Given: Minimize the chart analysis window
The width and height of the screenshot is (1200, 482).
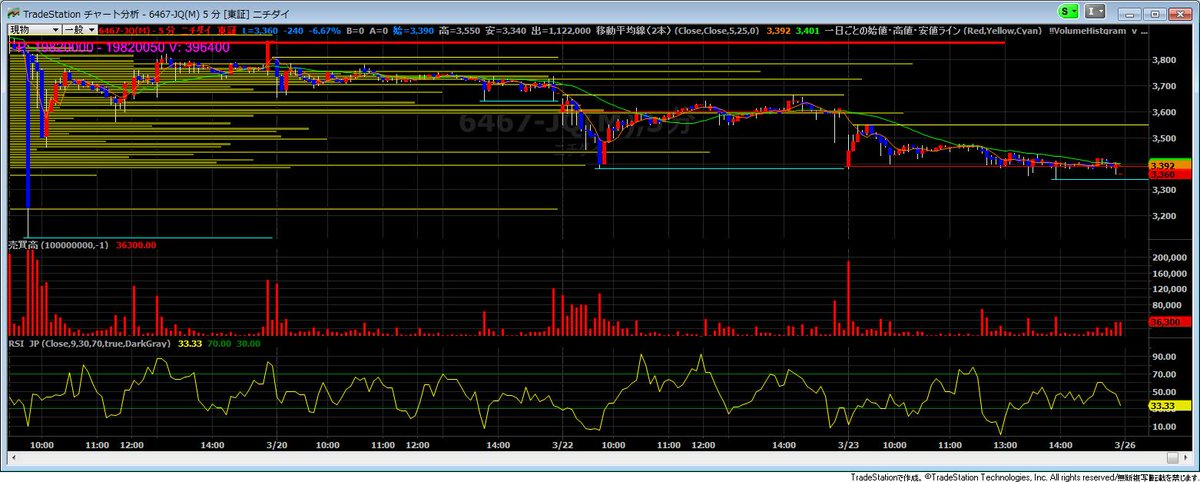Looking at the screenshot, I should [x=1130, y=13].
